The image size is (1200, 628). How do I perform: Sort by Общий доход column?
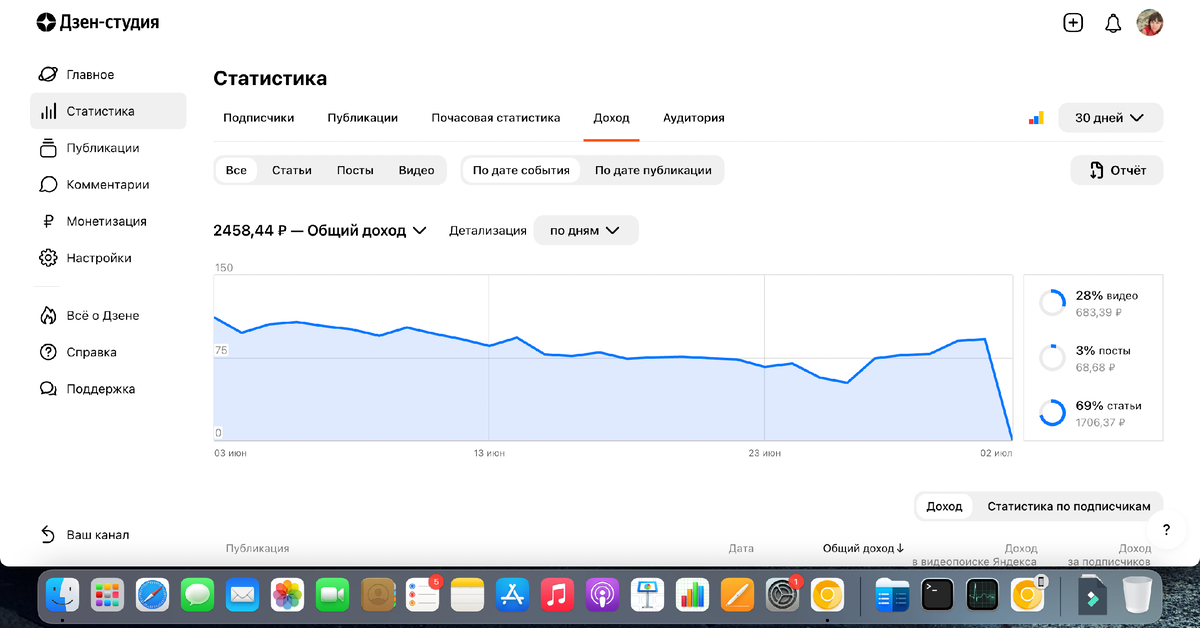pos(863,548)
